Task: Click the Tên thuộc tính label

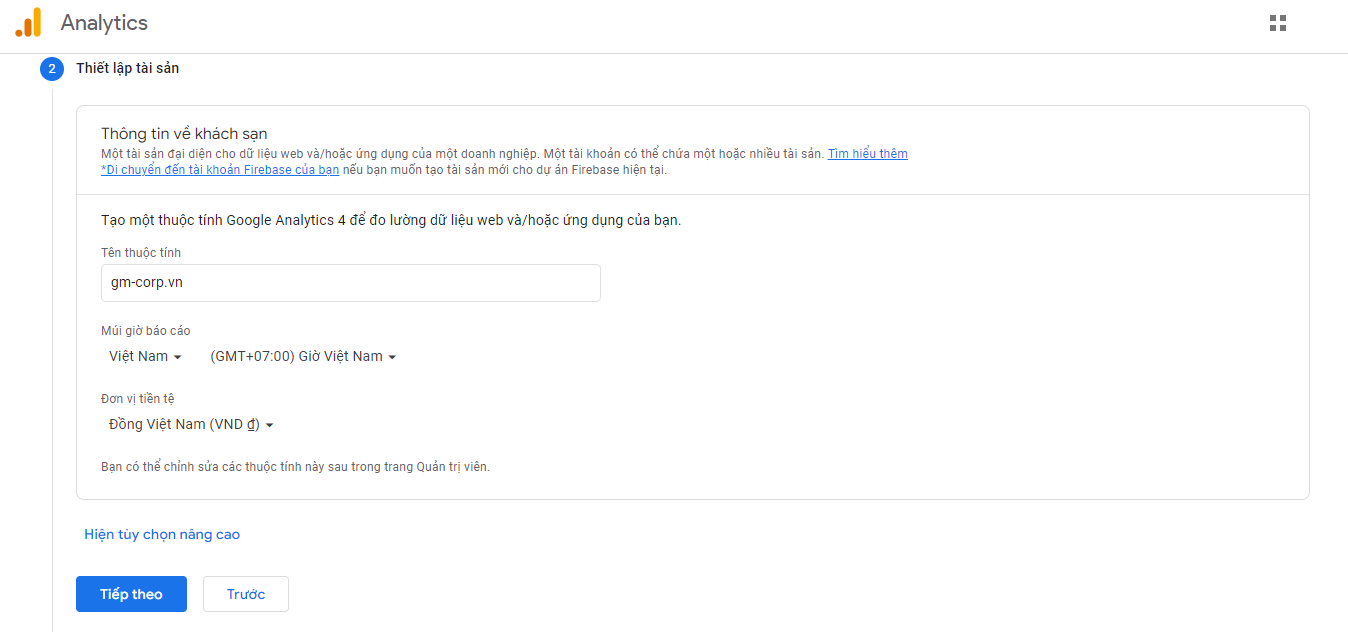Action: coord(141,253)
